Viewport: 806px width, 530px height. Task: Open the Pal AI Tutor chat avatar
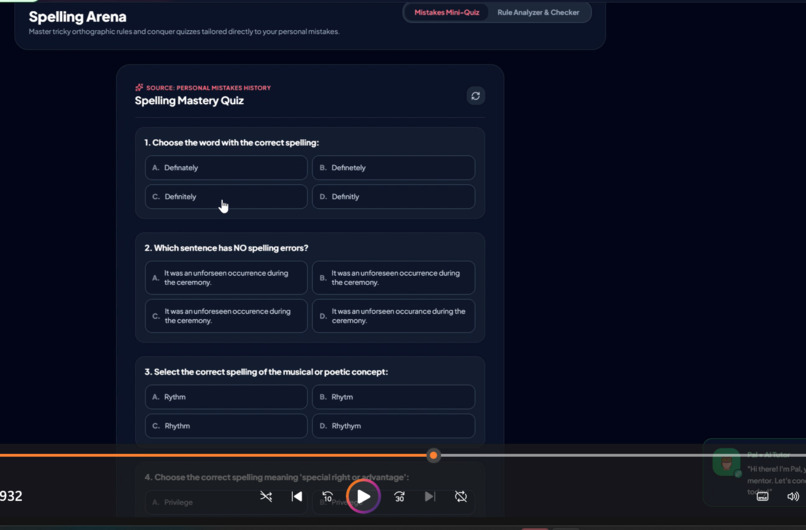726,463
